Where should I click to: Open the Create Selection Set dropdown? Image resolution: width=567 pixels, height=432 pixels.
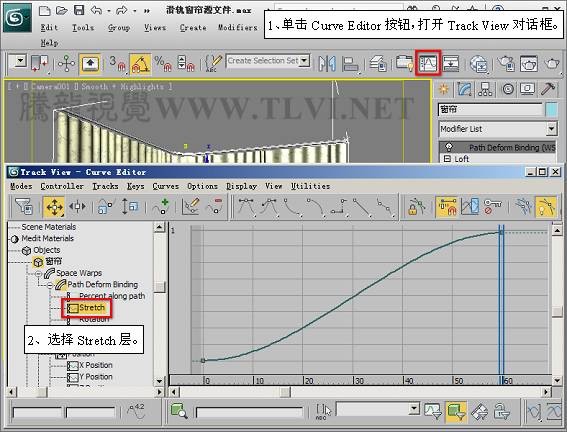(304, 61)
